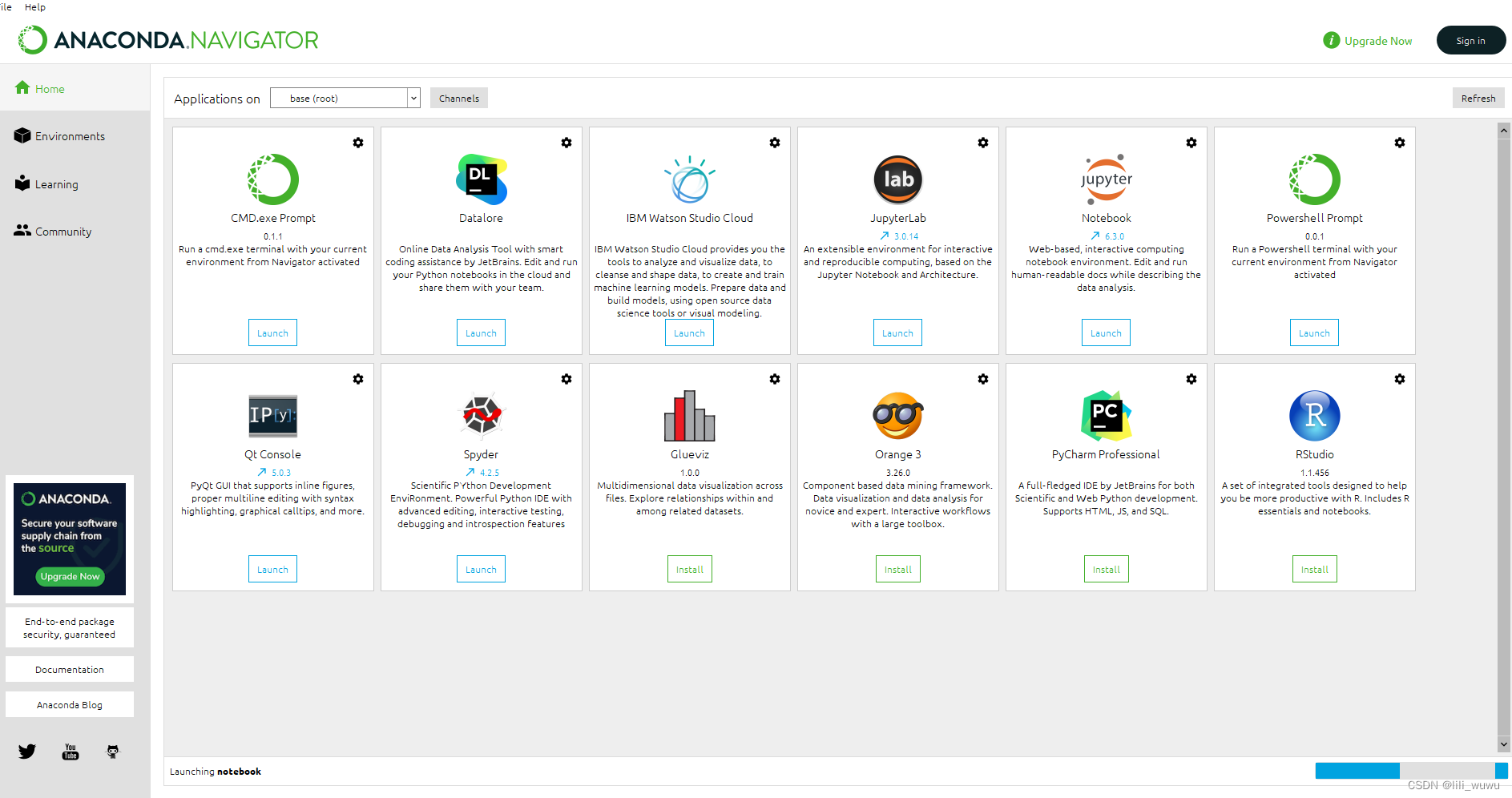The image size is (1512, 798).
Task: Click the Powershell Prompt app icon
Action: pos(1315,179)
